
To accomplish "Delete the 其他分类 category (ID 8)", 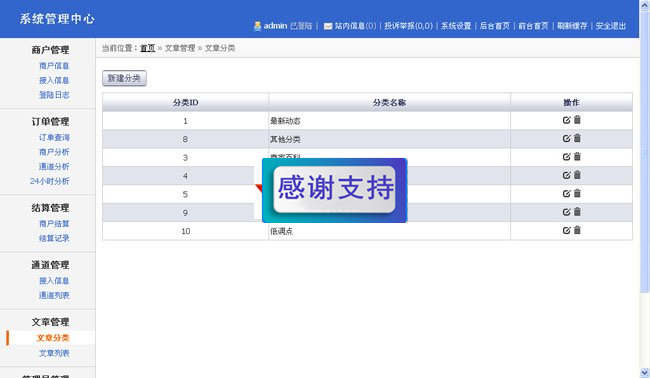I will point(577,138).
